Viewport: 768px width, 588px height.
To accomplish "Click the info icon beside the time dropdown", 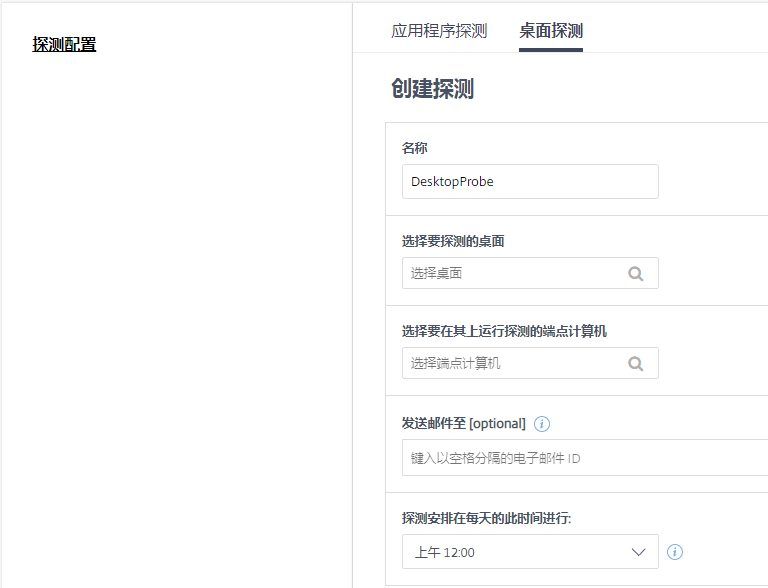I will (675, 551).
